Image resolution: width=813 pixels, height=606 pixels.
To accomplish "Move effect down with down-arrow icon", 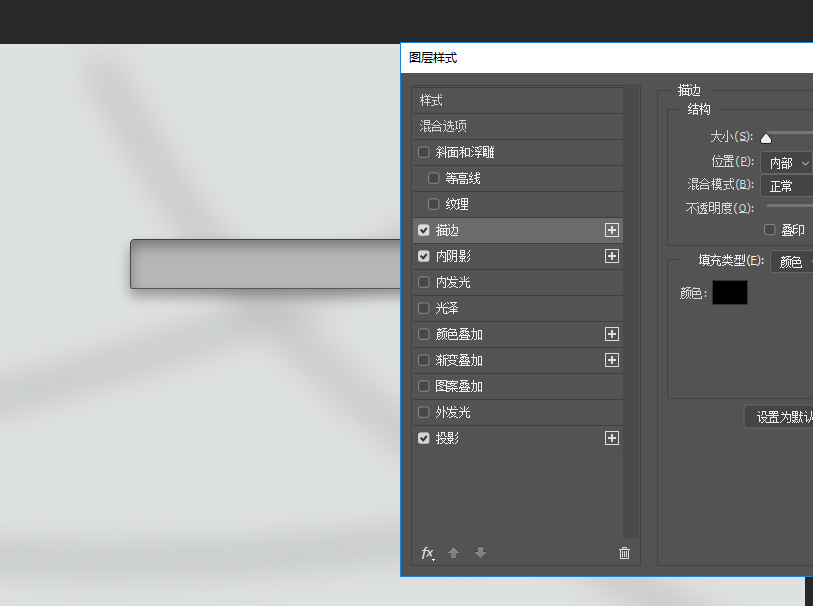I will click(479, 552).
